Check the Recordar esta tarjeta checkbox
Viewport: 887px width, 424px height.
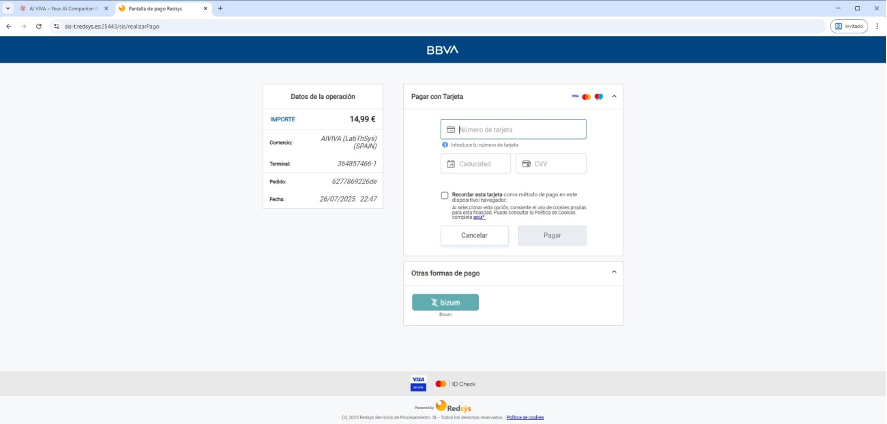point(445,195)
